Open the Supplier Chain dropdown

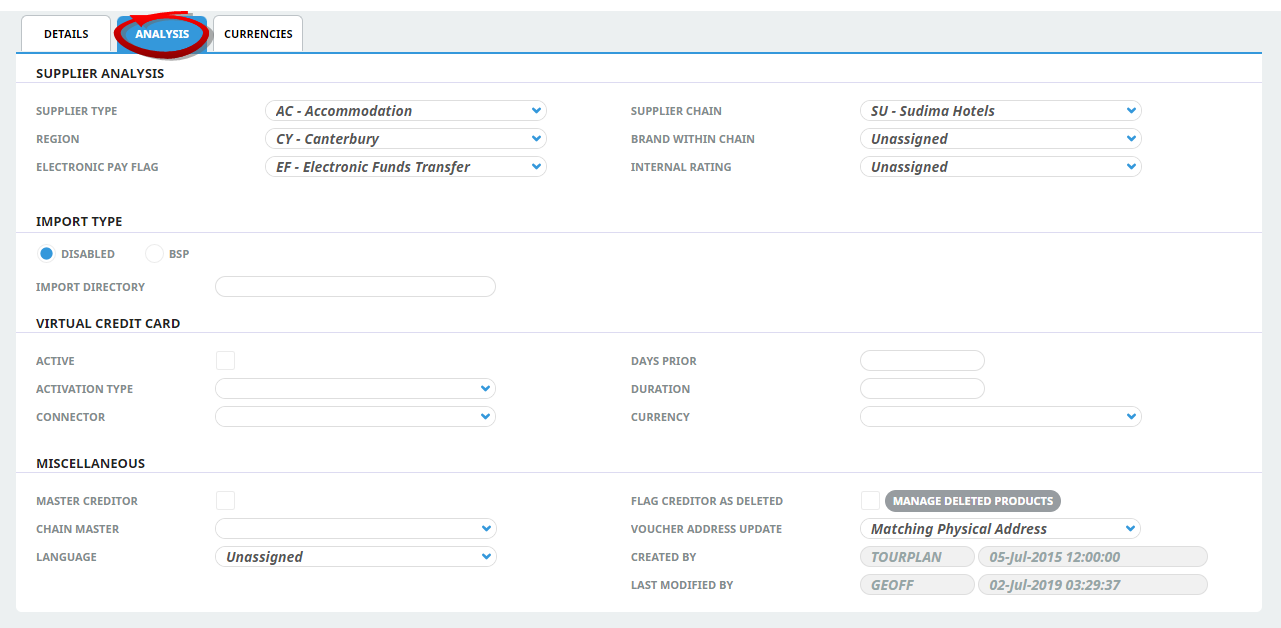point(1000,111)
